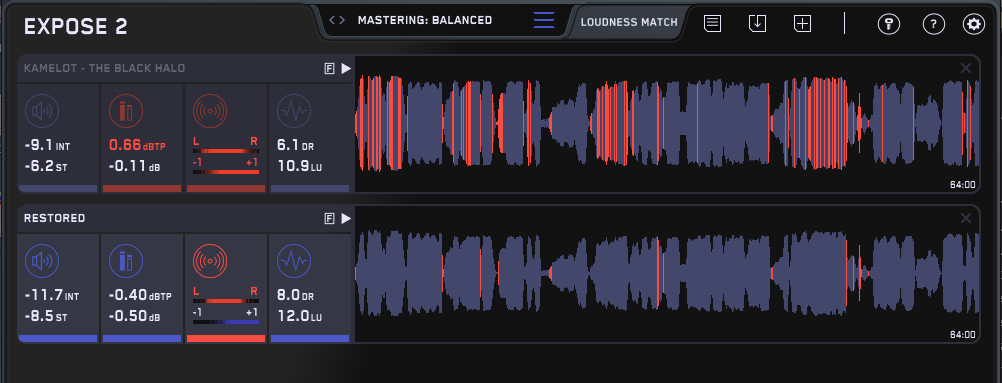
Task: Click the -9.1 INT loudness value
Action: tap(47, 146)
